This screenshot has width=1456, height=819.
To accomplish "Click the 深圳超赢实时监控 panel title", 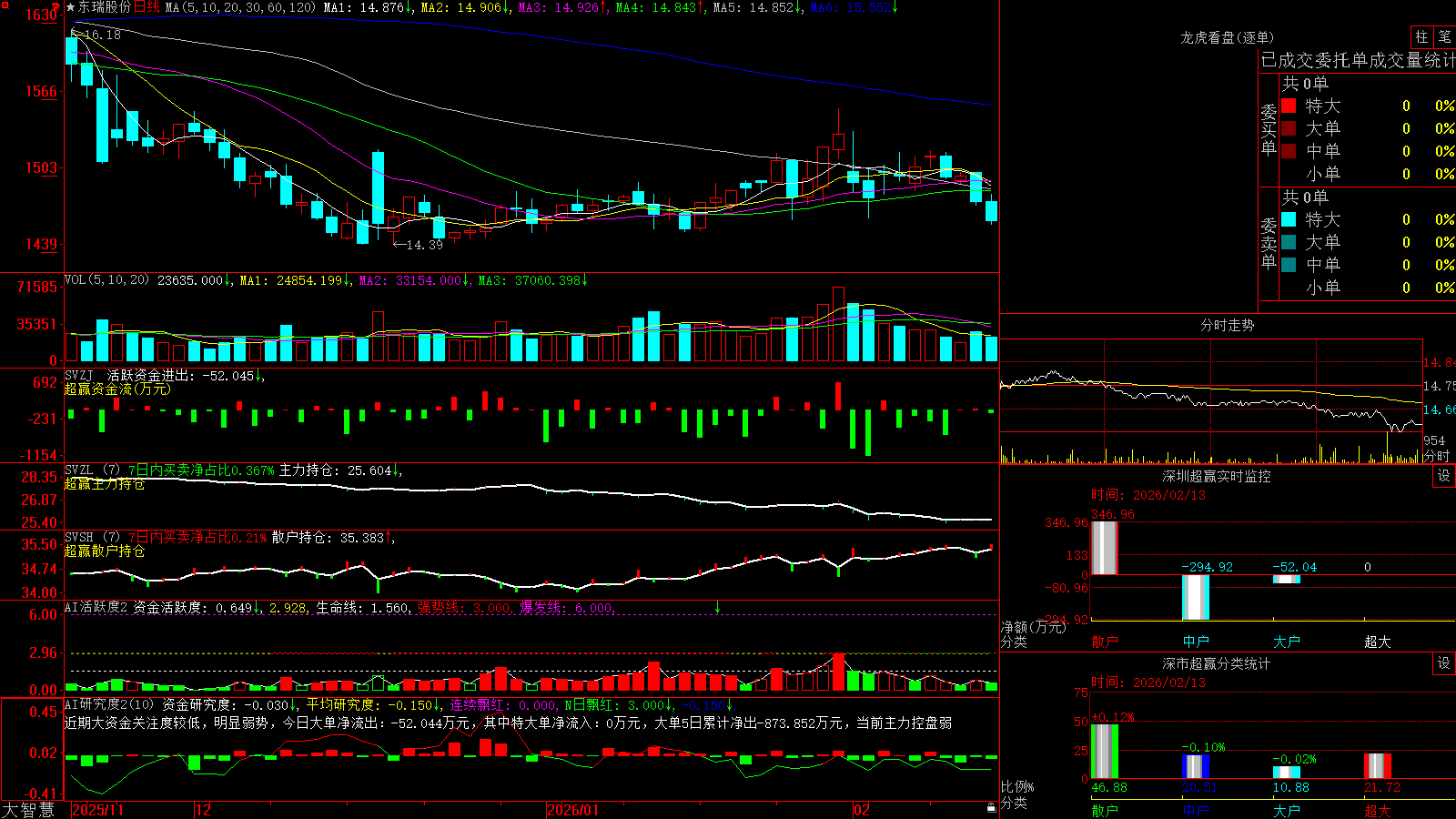I will (x=1217, y=476).
